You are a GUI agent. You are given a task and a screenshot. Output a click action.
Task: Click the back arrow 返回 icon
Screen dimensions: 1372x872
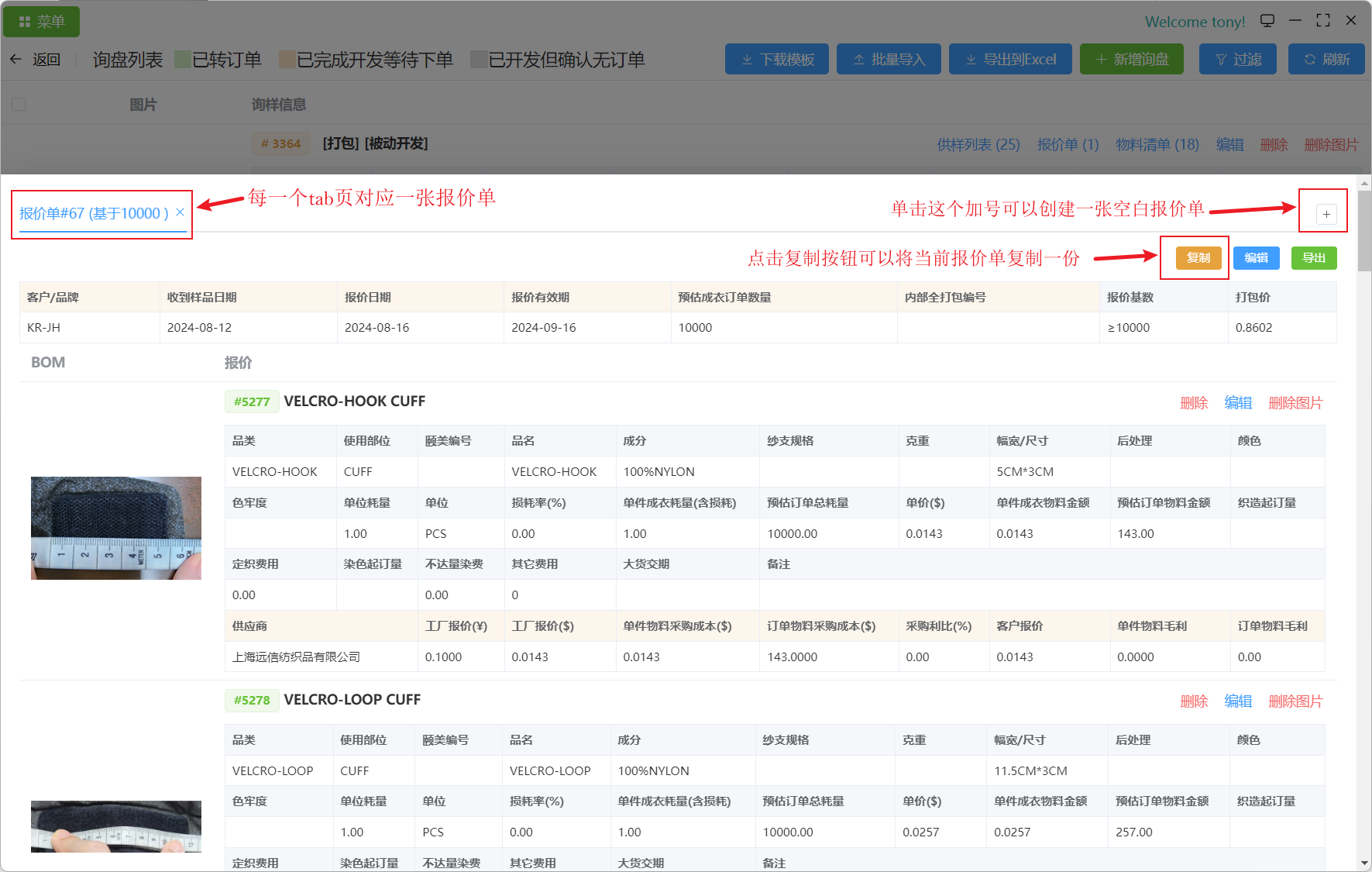point(16,60)
